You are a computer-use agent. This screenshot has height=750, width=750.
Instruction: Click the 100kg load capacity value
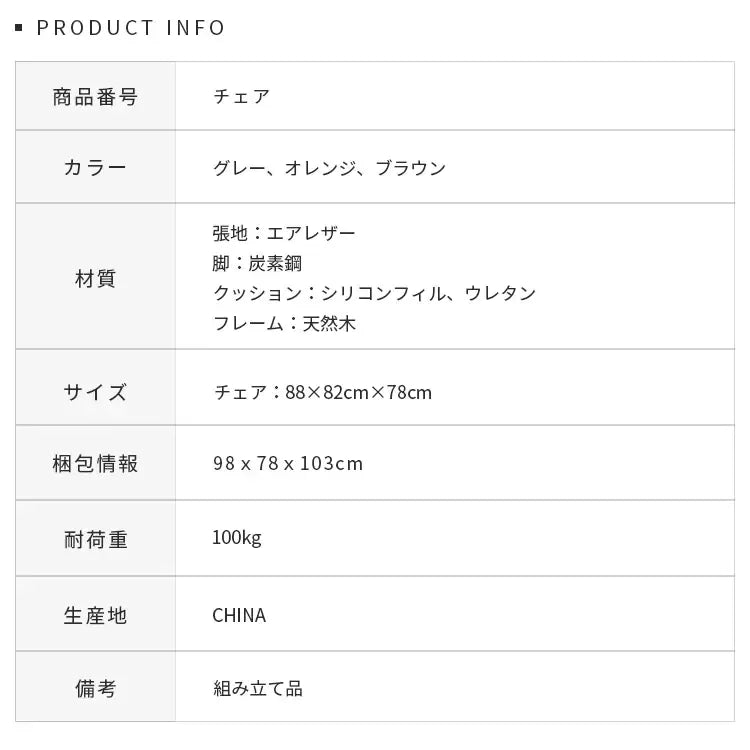236,539
